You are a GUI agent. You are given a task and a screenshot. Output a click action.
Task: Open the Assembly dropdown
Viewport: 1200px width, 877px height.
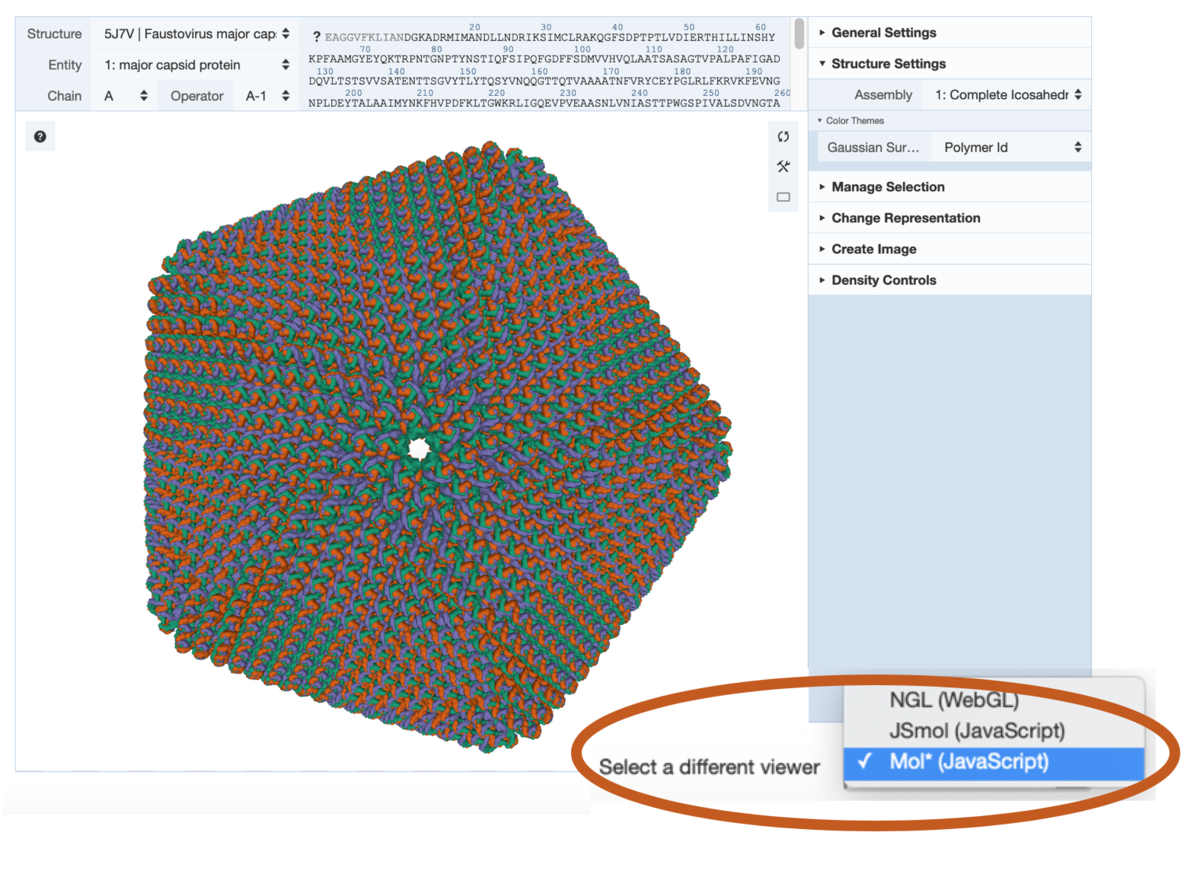point(1008,95)
